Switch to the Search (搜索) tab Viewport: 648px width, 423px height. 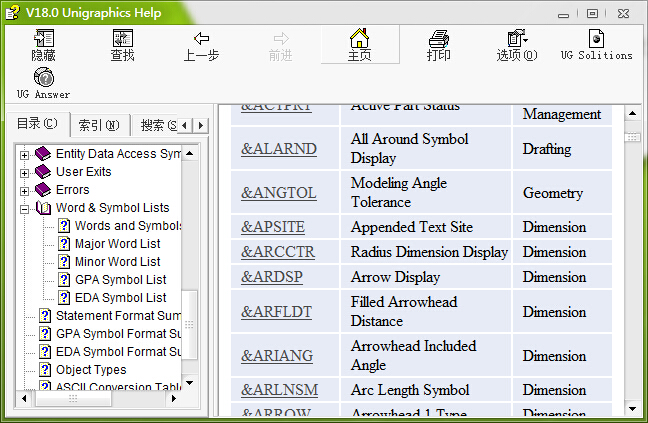[157, 125]
